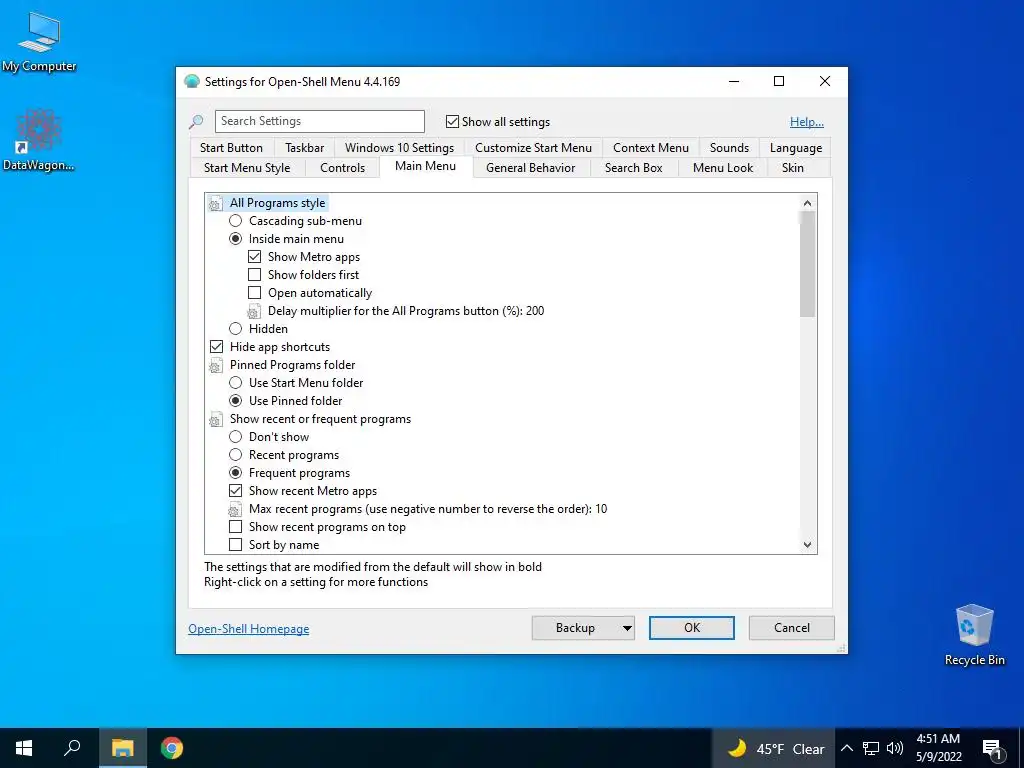Open the notification center icon
Screen dimensions: 1024x768
[992, 749]
